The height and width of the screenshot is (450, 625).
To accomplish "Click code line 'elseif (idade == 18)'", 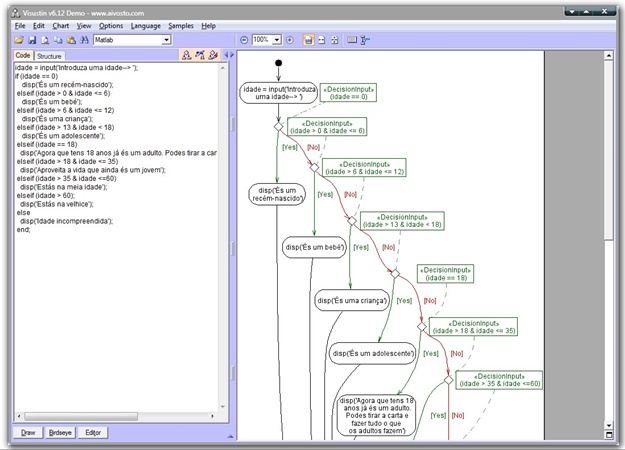I will pos(47,144).
